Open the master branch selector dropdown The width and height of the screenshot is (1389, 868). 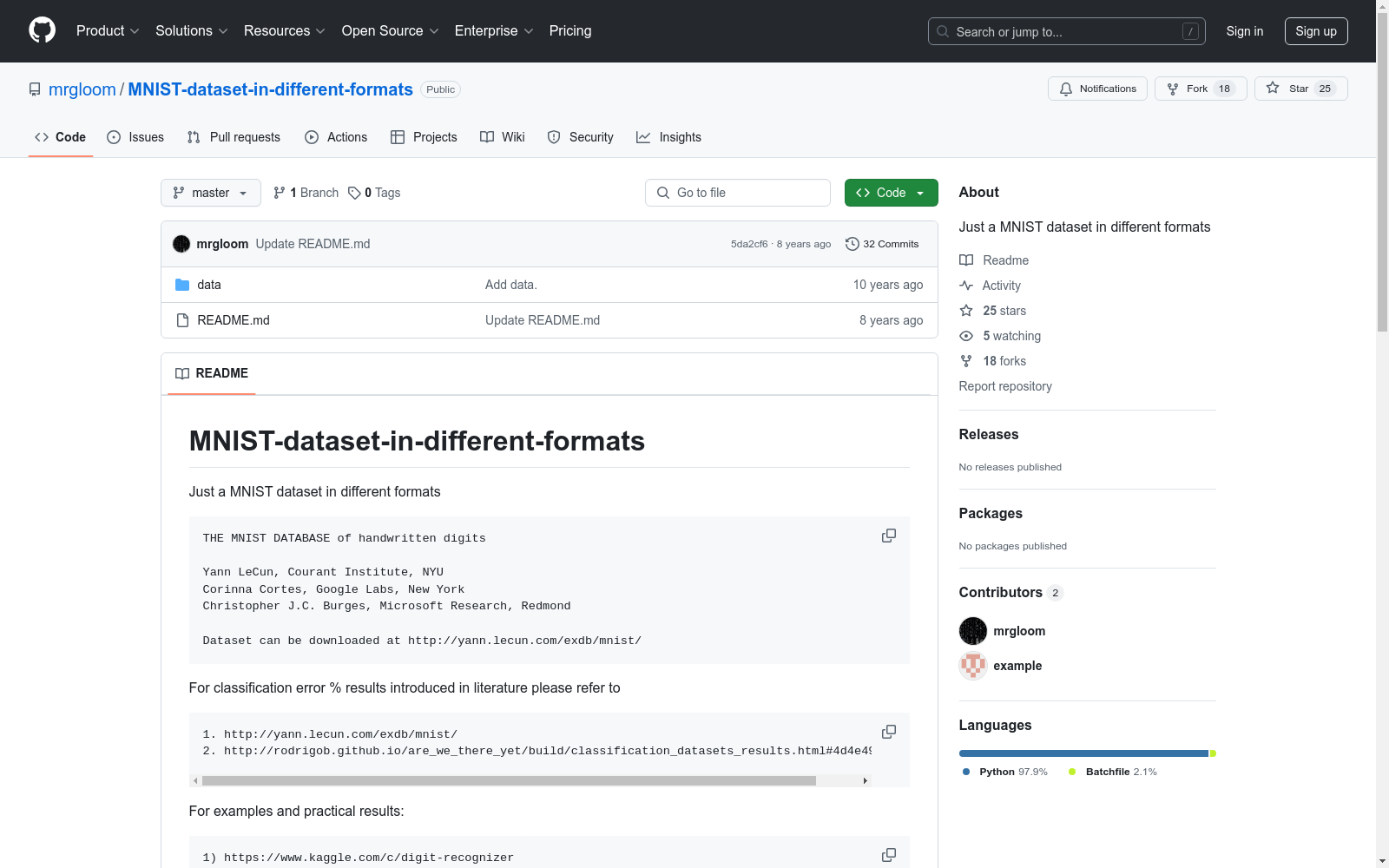pos(211,193)
